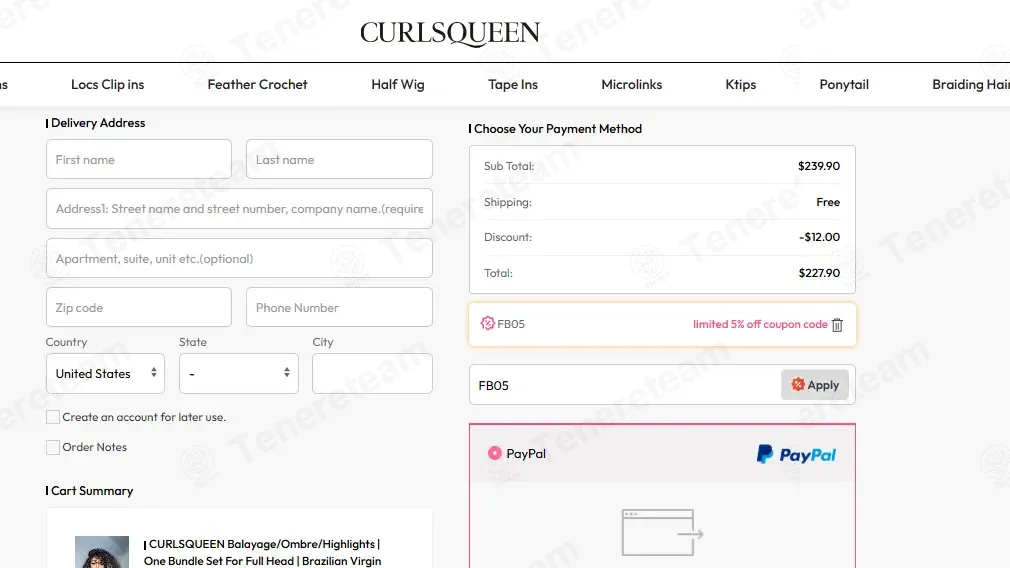Enable the Order Notes checkbox
Image resolution: width=1010 pixels, height=568 pixels.
pos(53,447)
